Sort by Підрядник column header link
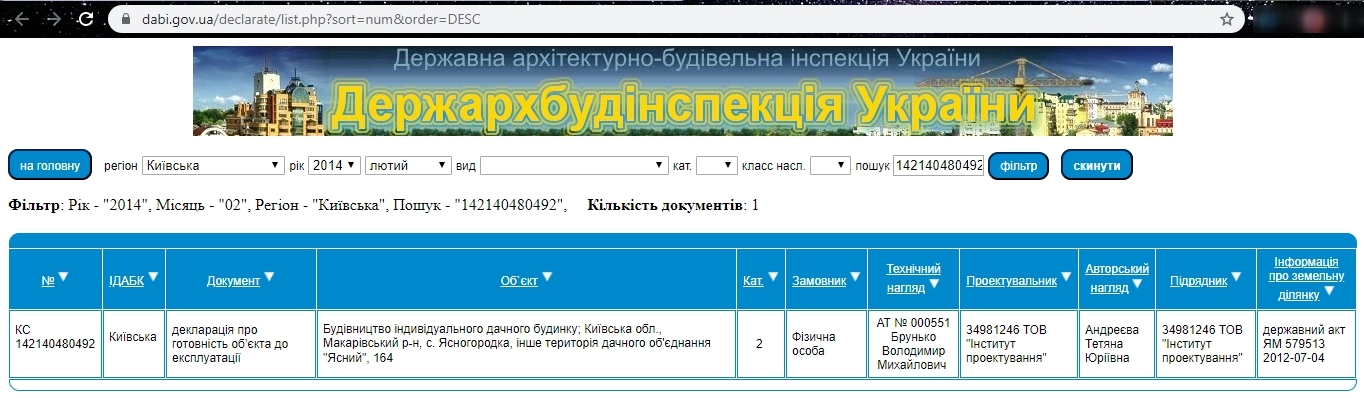This screenshot has height=398, width=1364. pos(1199,281)
